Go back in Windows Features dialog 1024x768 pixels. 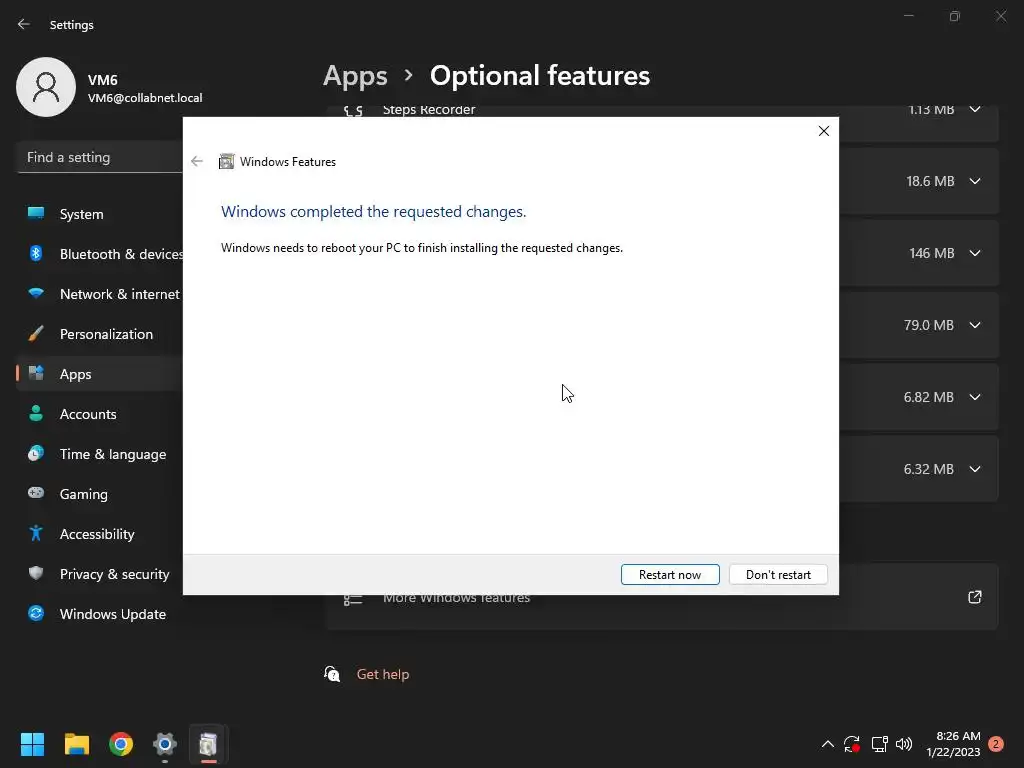tap(197, 161)
